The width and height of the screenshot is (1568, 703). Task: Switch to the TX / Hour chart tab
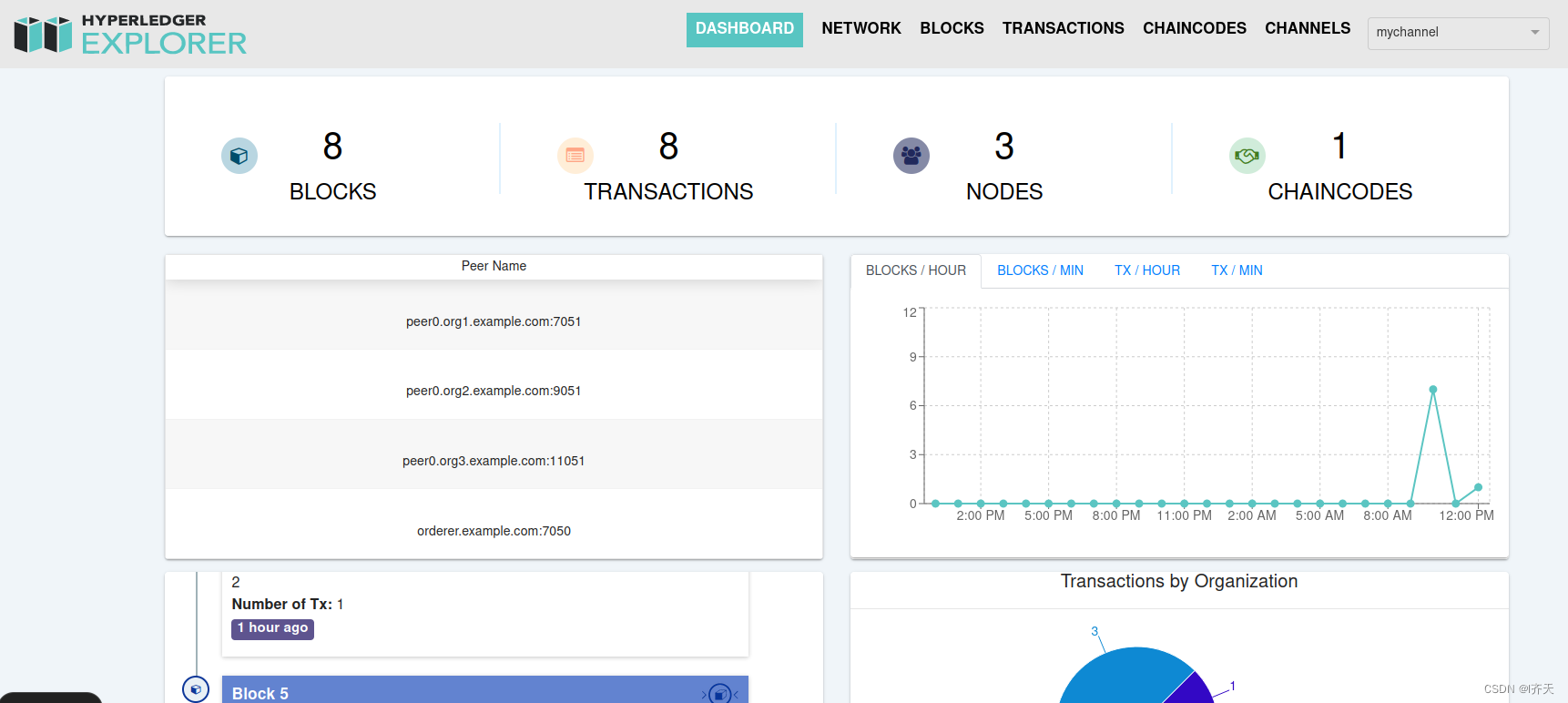[1147, 270]
